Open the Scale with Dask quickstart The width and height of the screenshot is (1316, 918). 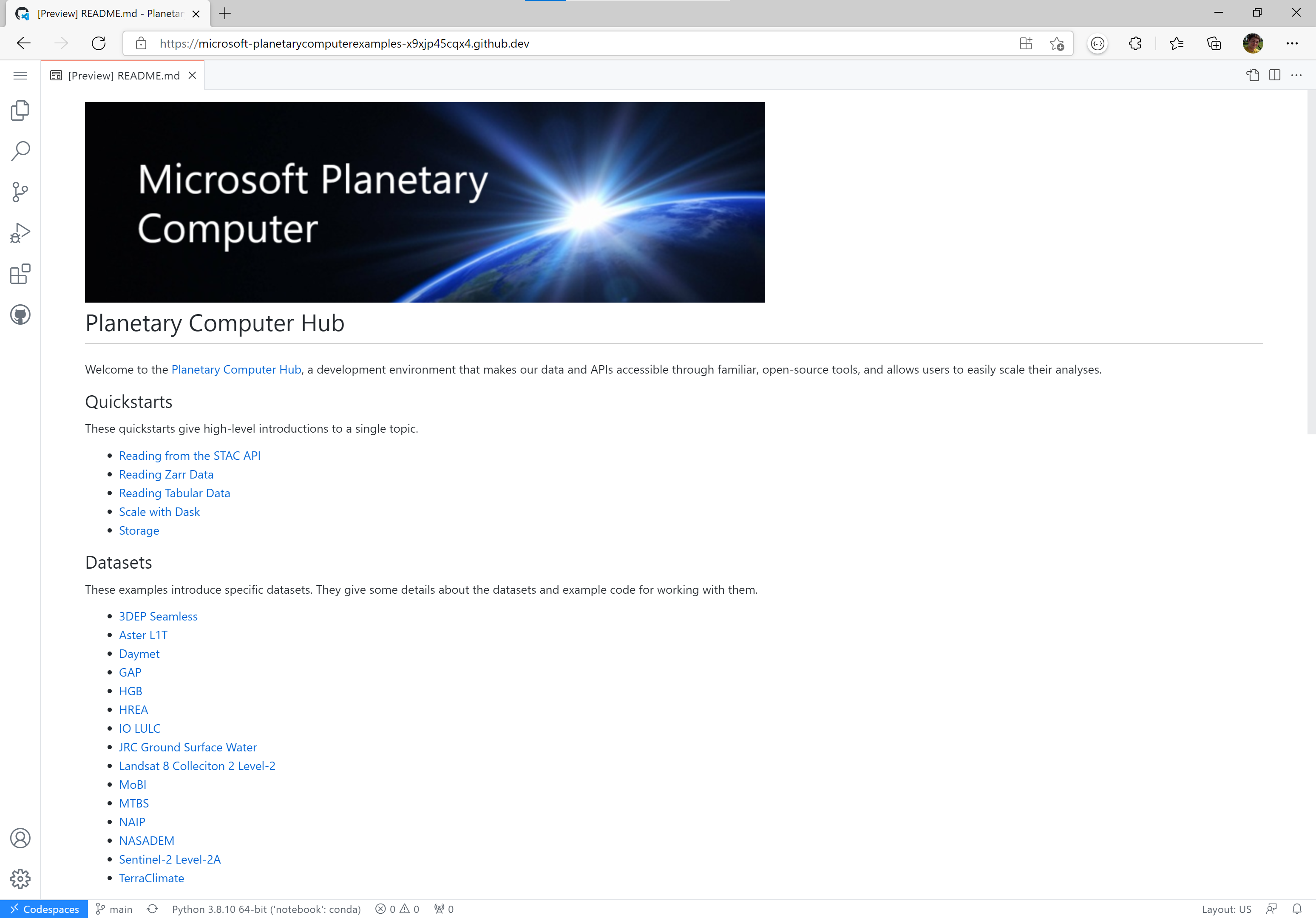coord(159,511)
